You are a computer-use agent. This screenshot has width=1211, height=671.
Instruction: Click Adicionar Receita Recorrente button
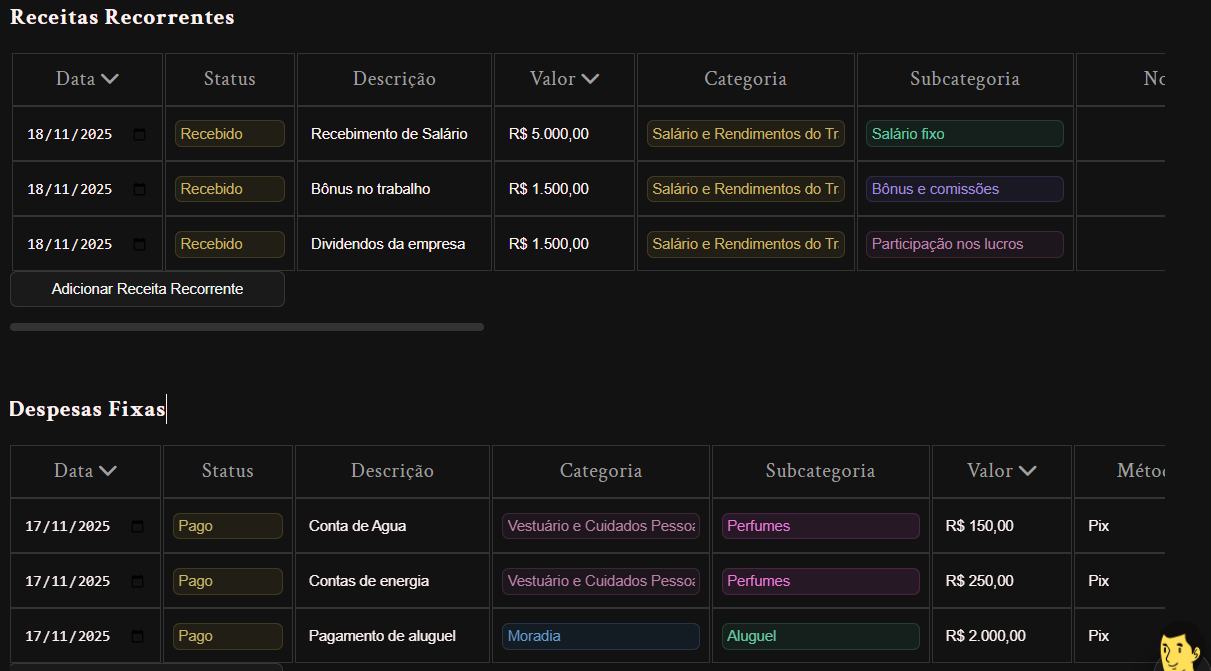tap(147, 289)
